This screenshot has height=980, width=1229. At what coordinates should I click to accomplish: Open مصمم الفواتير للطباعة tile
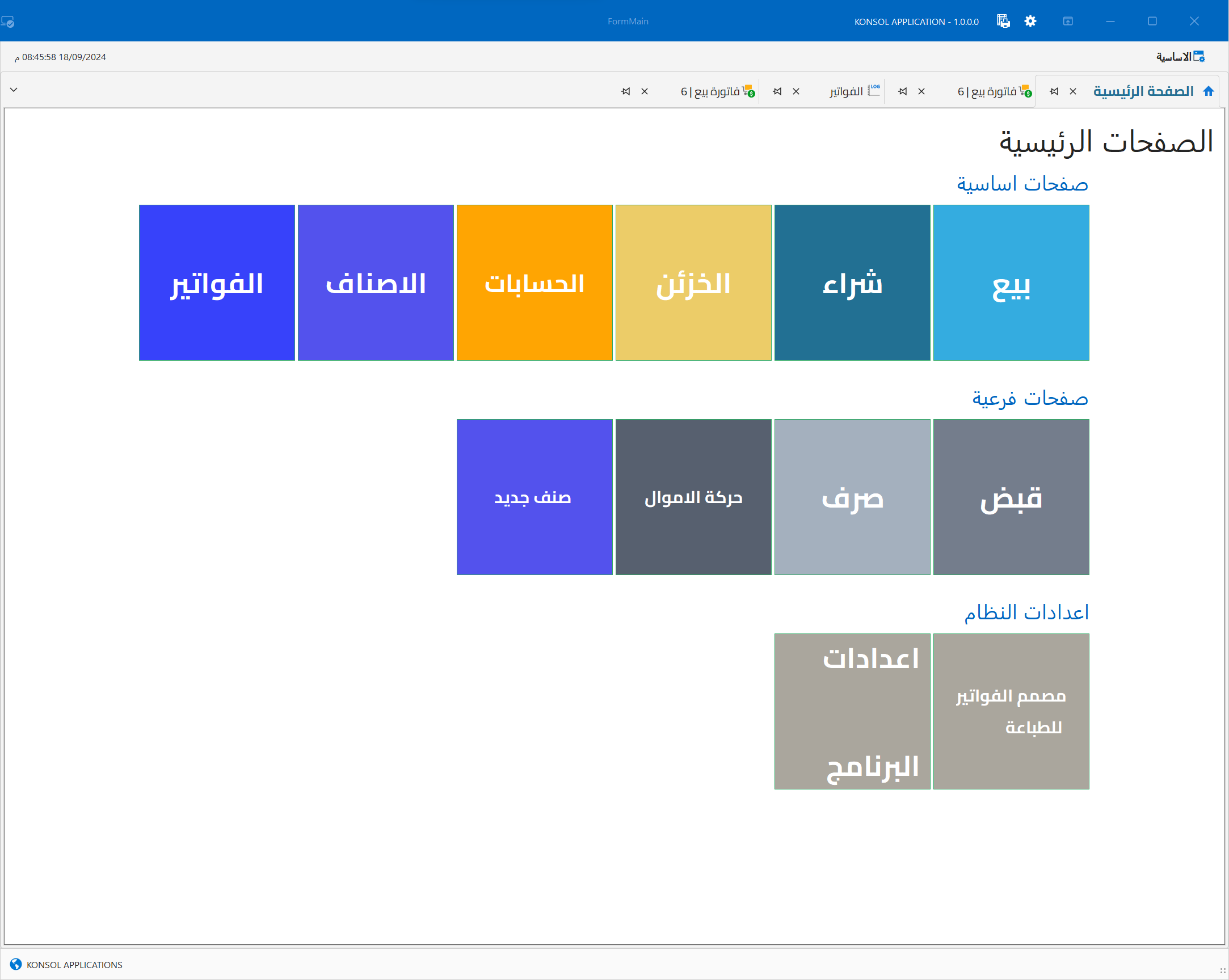click(x=1011, y=711)
